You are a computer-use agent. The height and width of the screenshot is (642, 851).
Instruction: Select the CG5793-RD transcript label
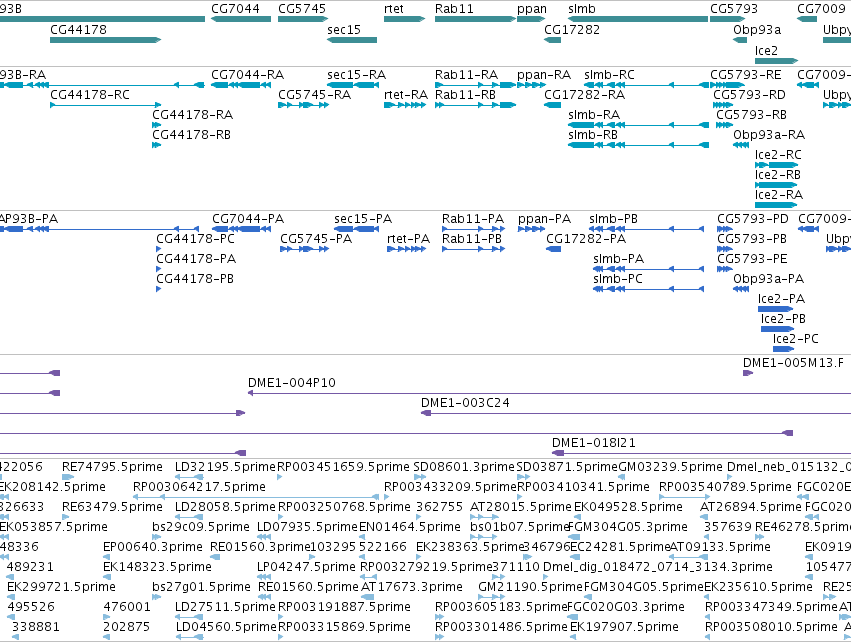[749, 94]
